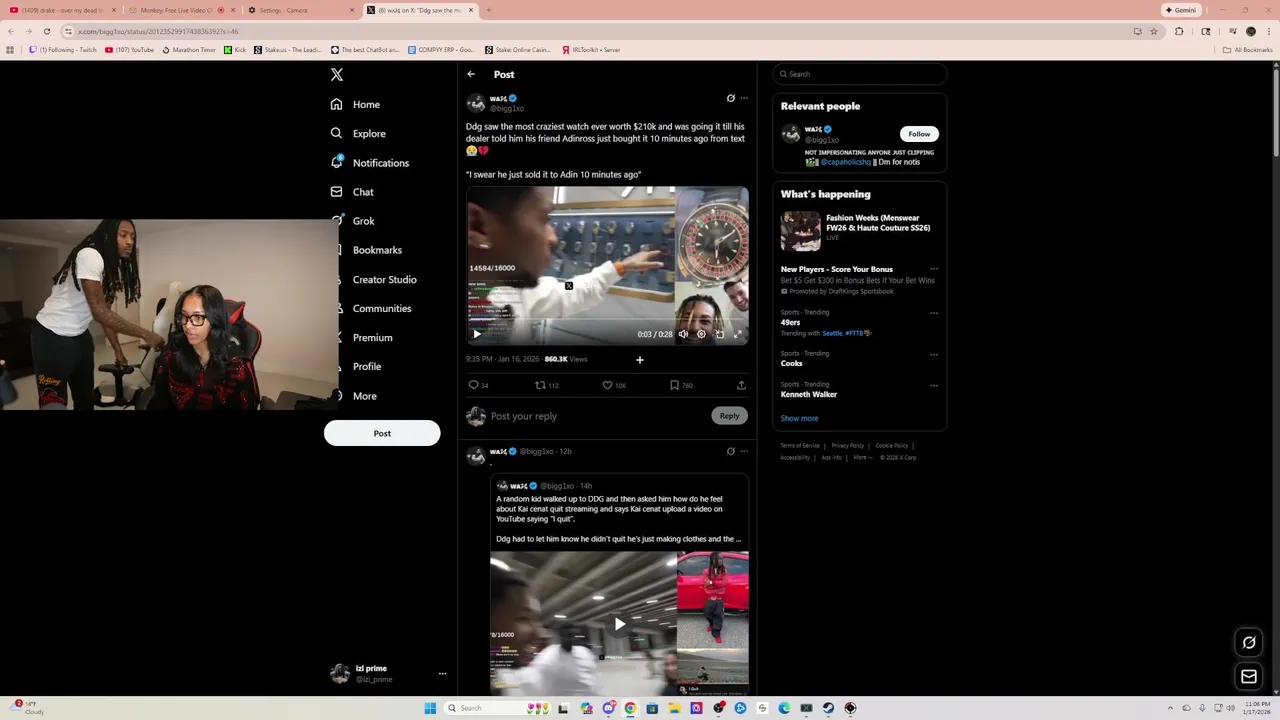Open the more options menu on main post

[744, 98]
